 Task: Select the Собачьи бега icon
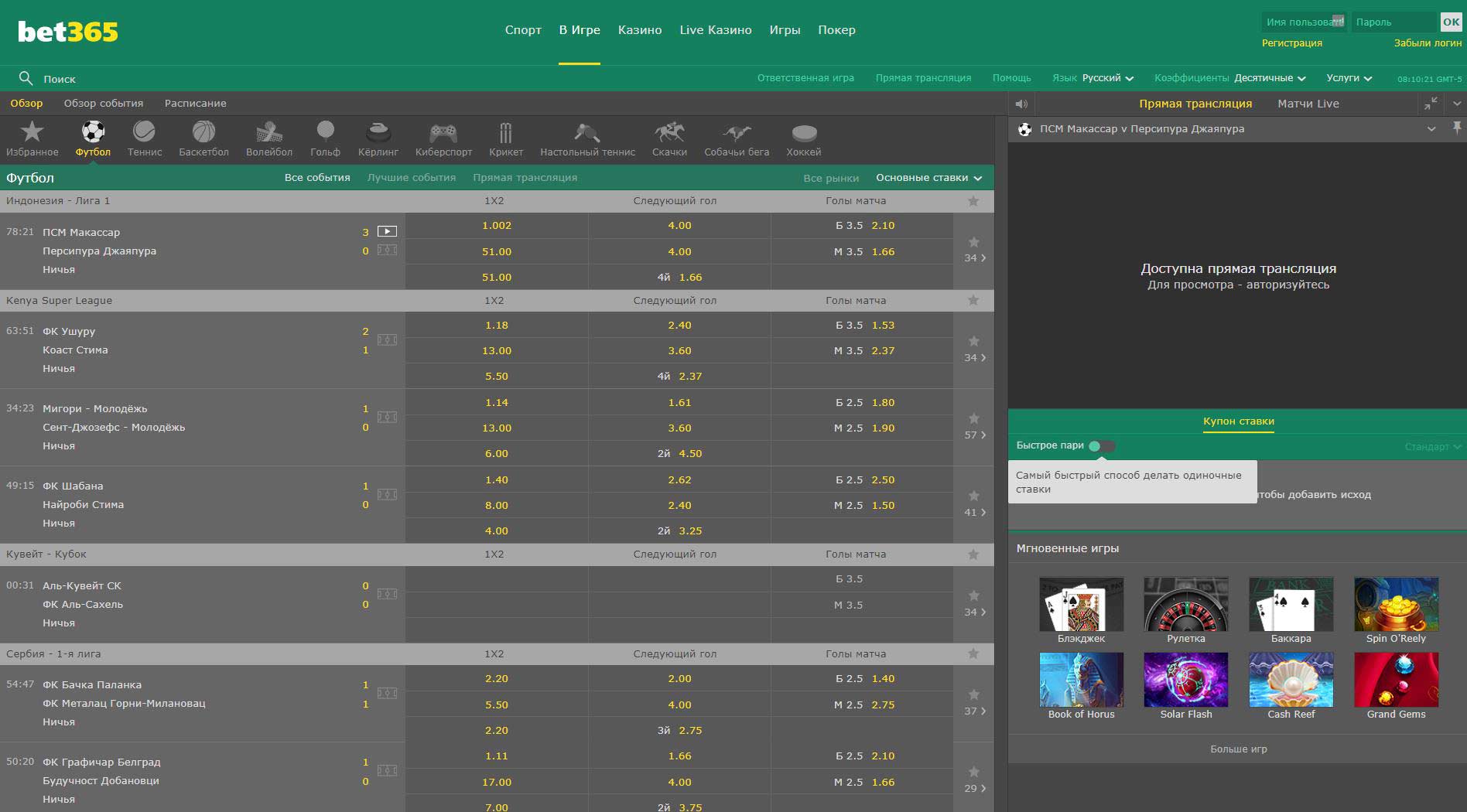pyautogui.click(x=737, y=133)
